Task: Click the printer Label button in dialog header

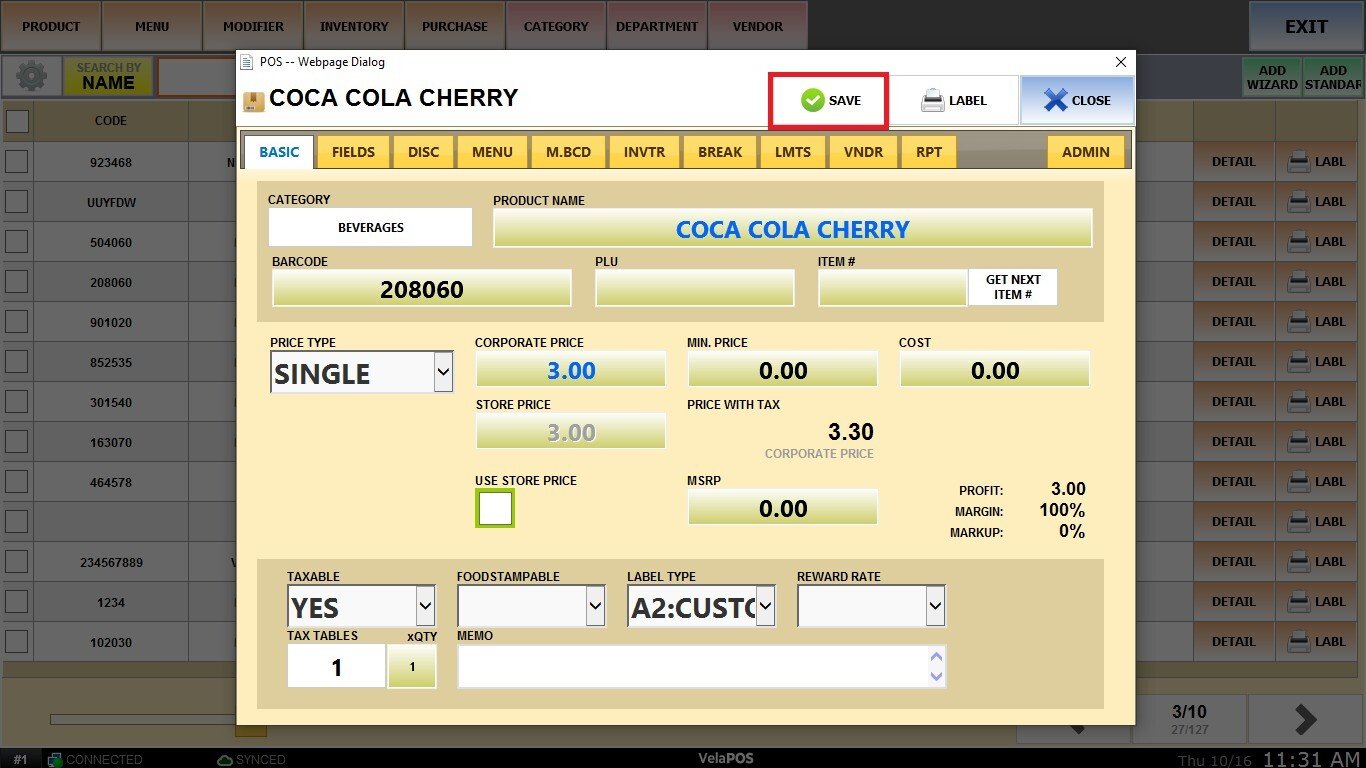Action: point(953,100)
